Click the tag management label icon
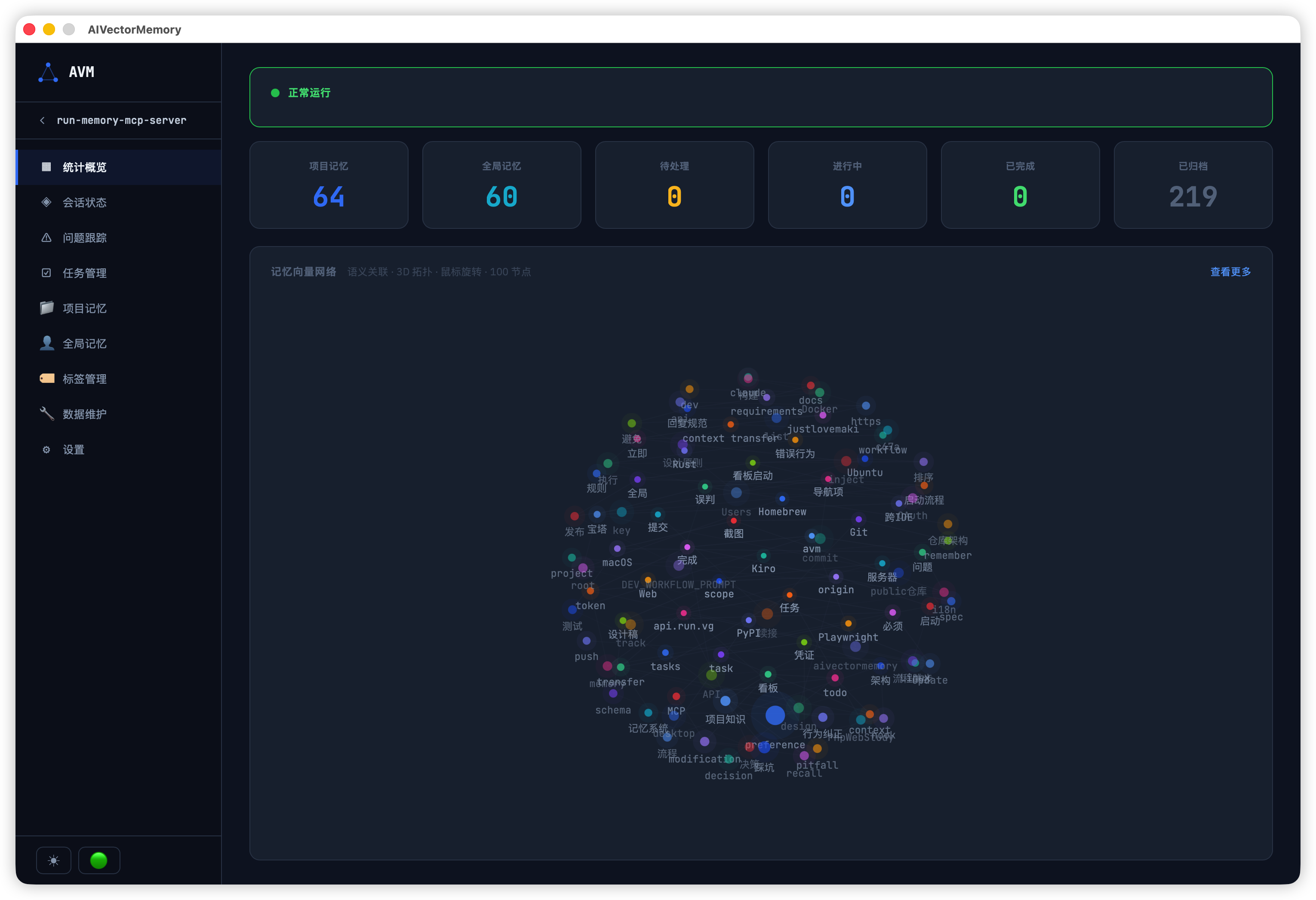Viewport: 1316px width, 900px height. (x=46, y=378)
